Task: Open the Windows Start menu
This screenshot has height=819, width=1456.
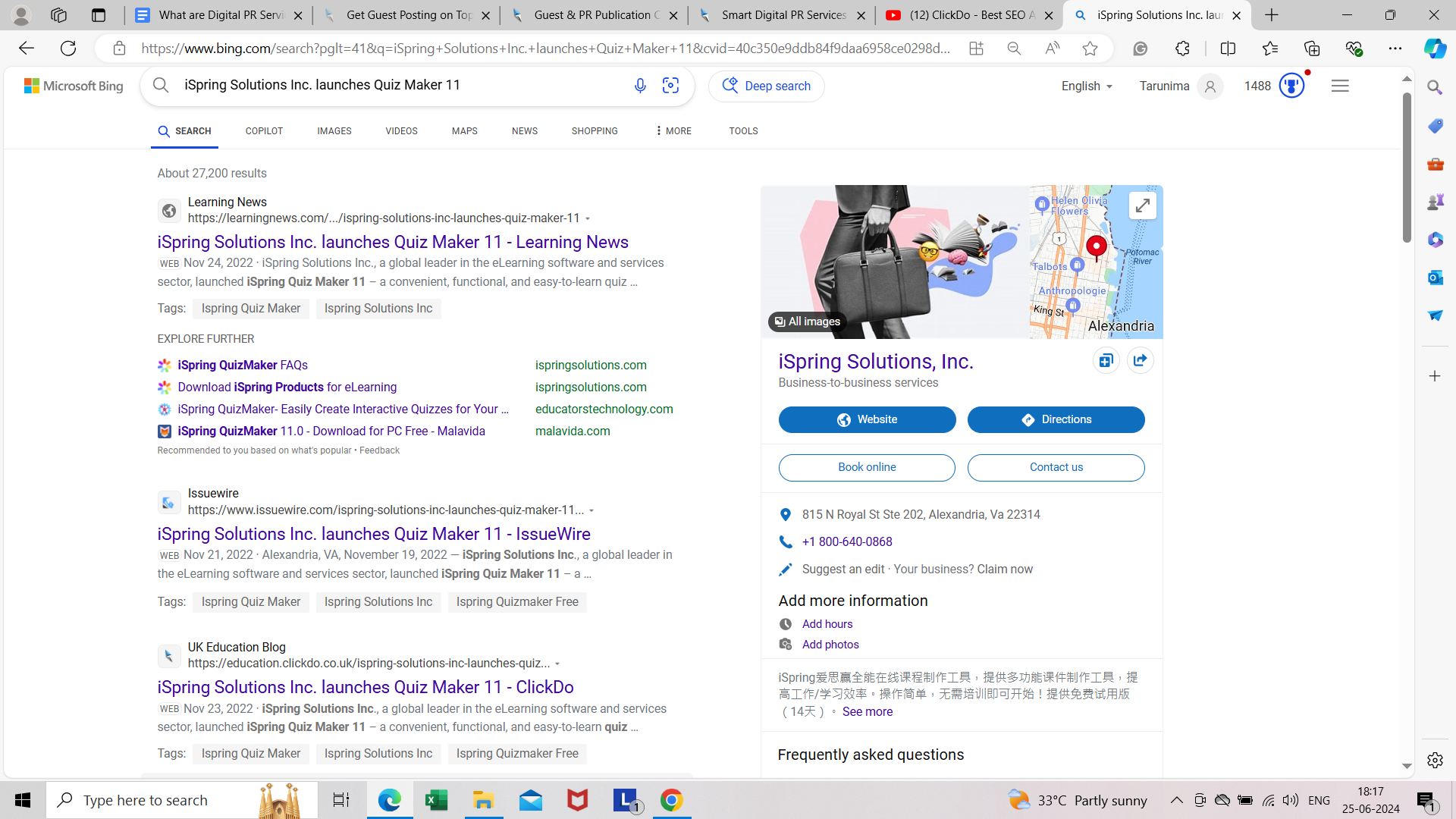Action: (23, 800)
